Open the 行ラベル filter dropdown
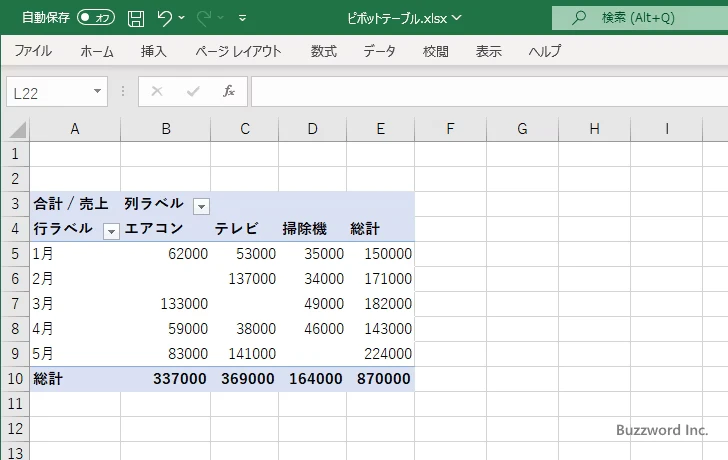728x460 pixels. [111, 231]
